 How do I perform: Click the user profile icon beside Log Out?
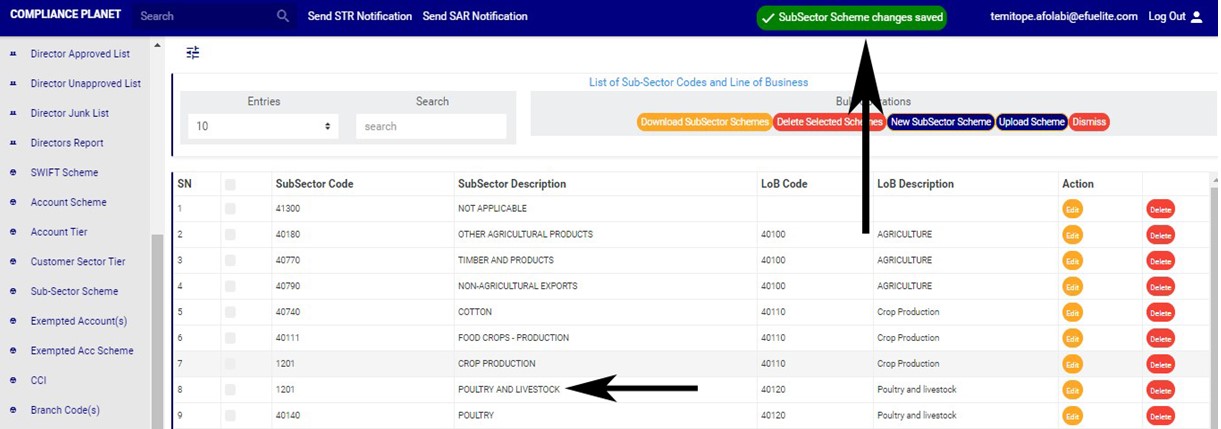point(1197,17)
